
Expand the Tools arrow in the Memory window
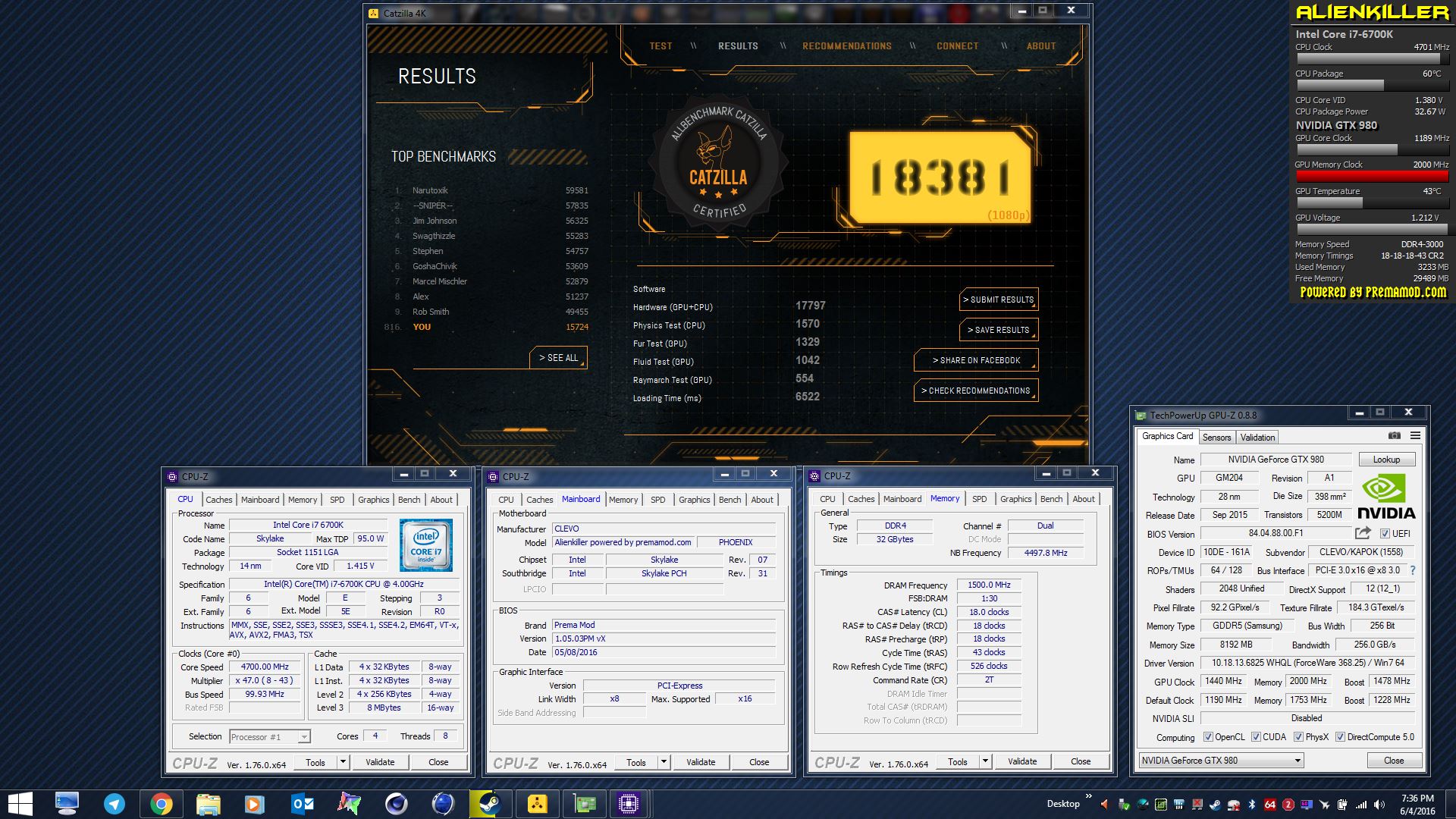click(x=985, y=761)
